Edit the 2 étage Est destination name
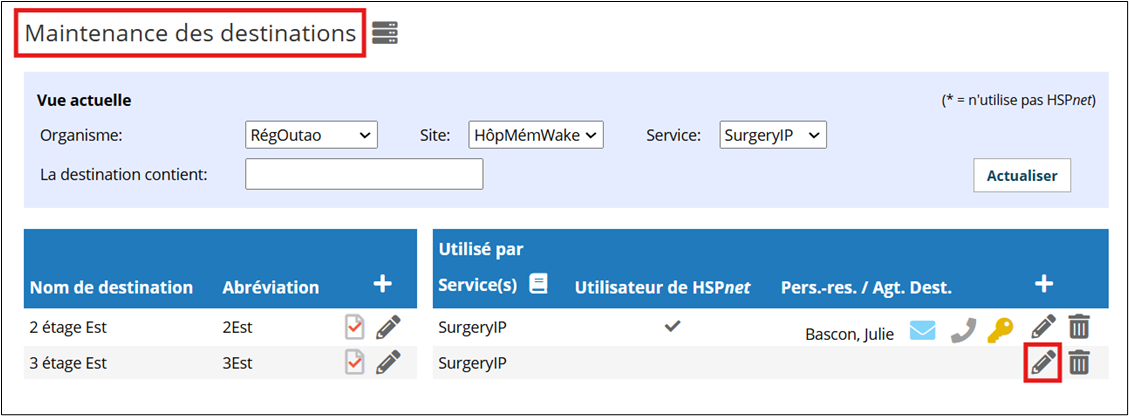 coord(388,327)
